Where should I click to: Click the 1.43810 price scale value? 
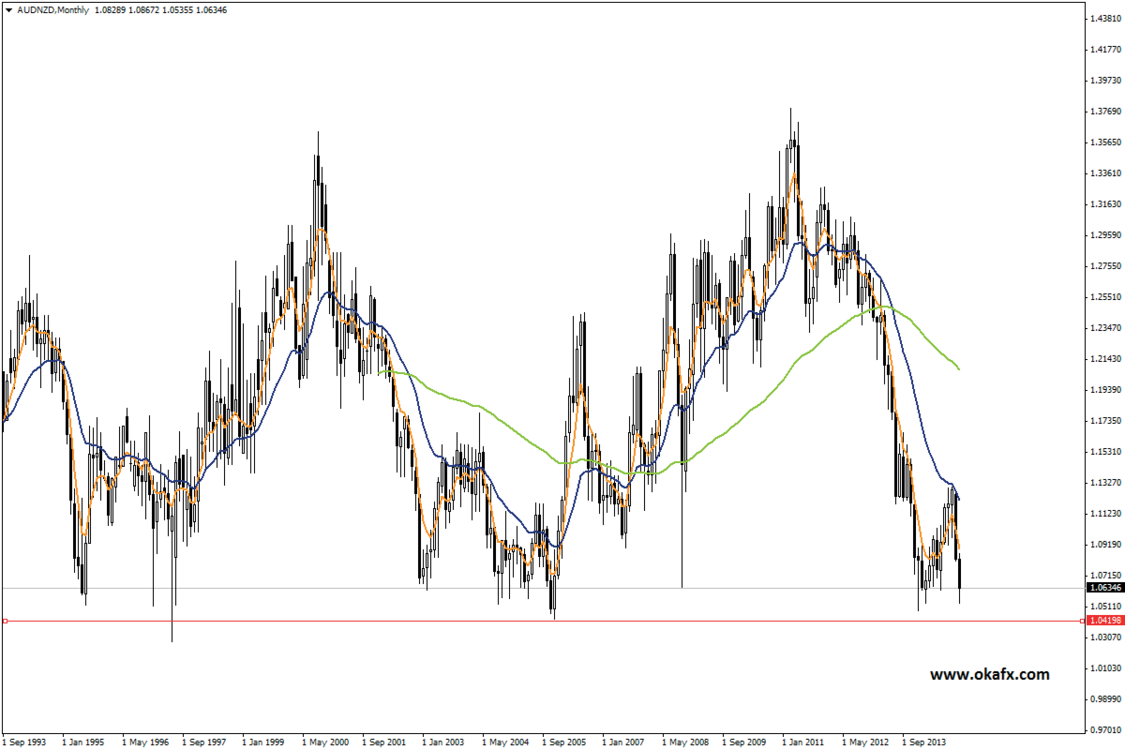(1105, 18)
